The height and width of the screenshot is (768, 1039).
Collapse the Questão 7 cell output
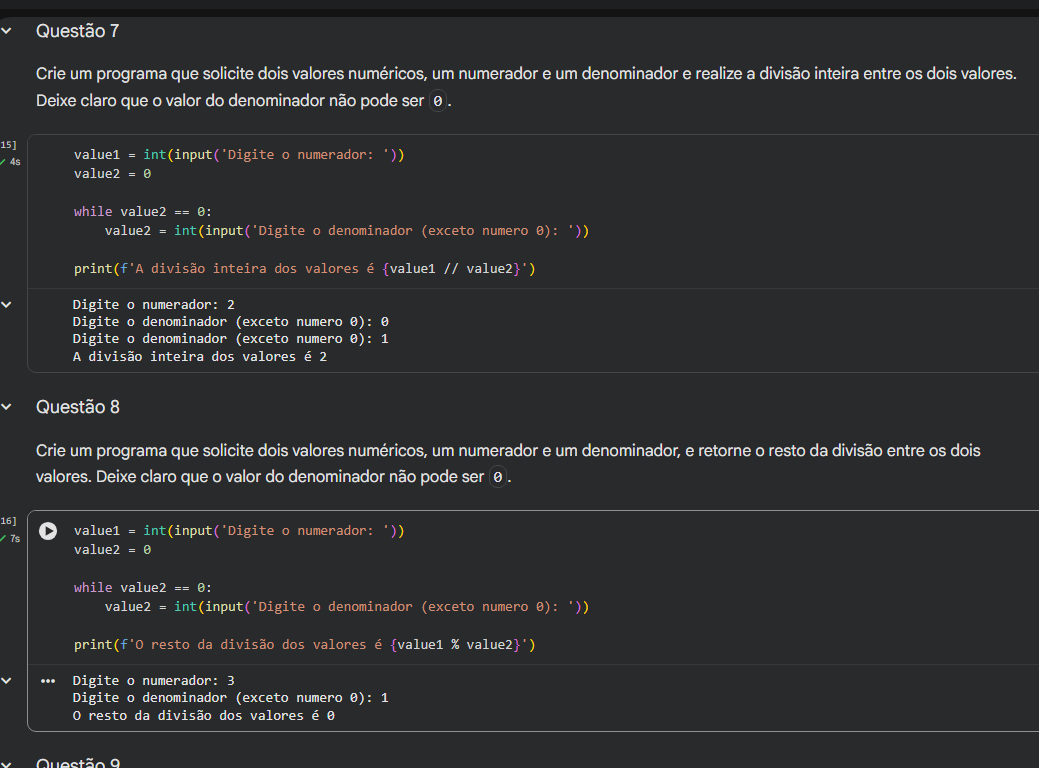tap(7, 305)
